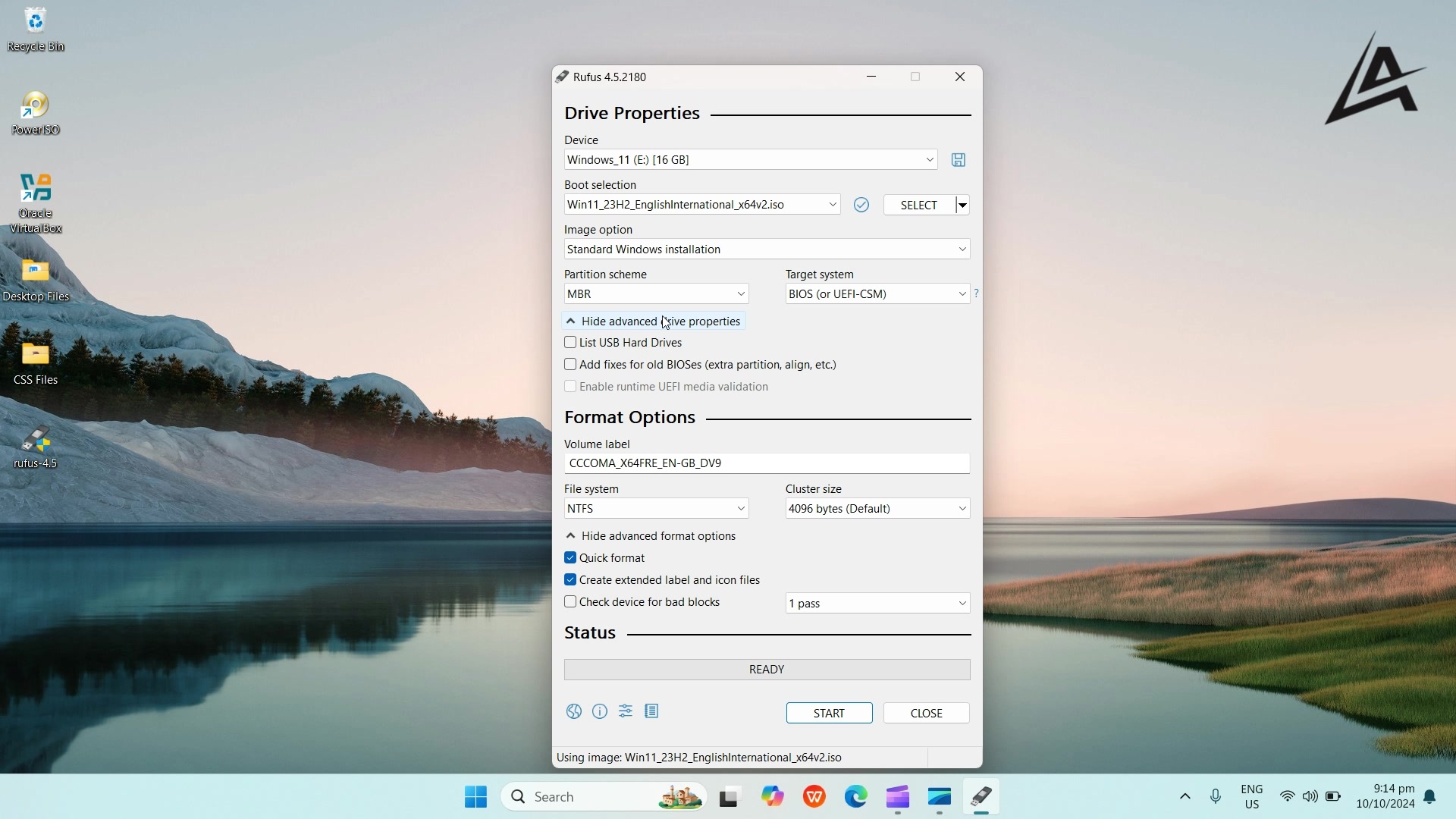The width and height of the screenshot is (1456, 819).
Task: Click the taskbar Search box
Action: click(604, 797)
